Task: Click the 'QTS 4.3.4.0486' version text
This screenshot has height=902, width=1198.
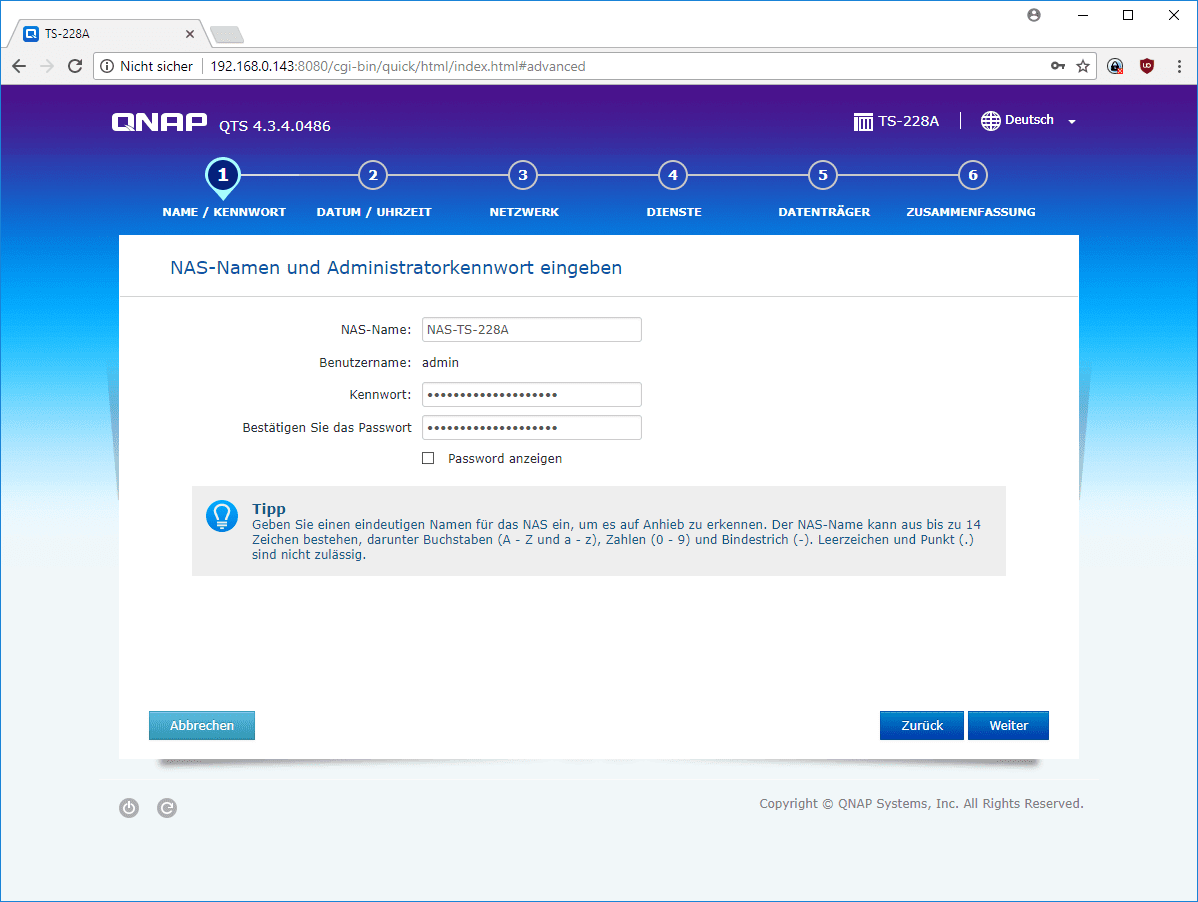Action: (275, 126)
